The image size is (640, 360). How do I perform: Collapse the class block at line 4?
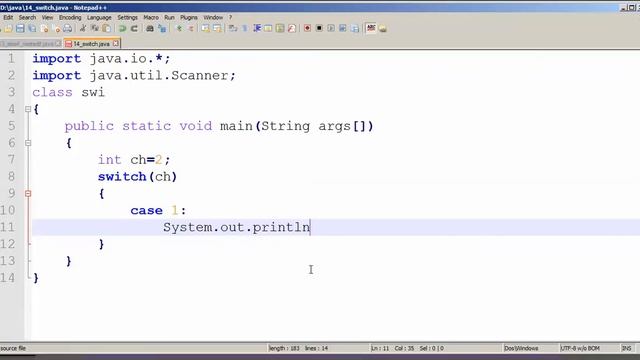28,109
